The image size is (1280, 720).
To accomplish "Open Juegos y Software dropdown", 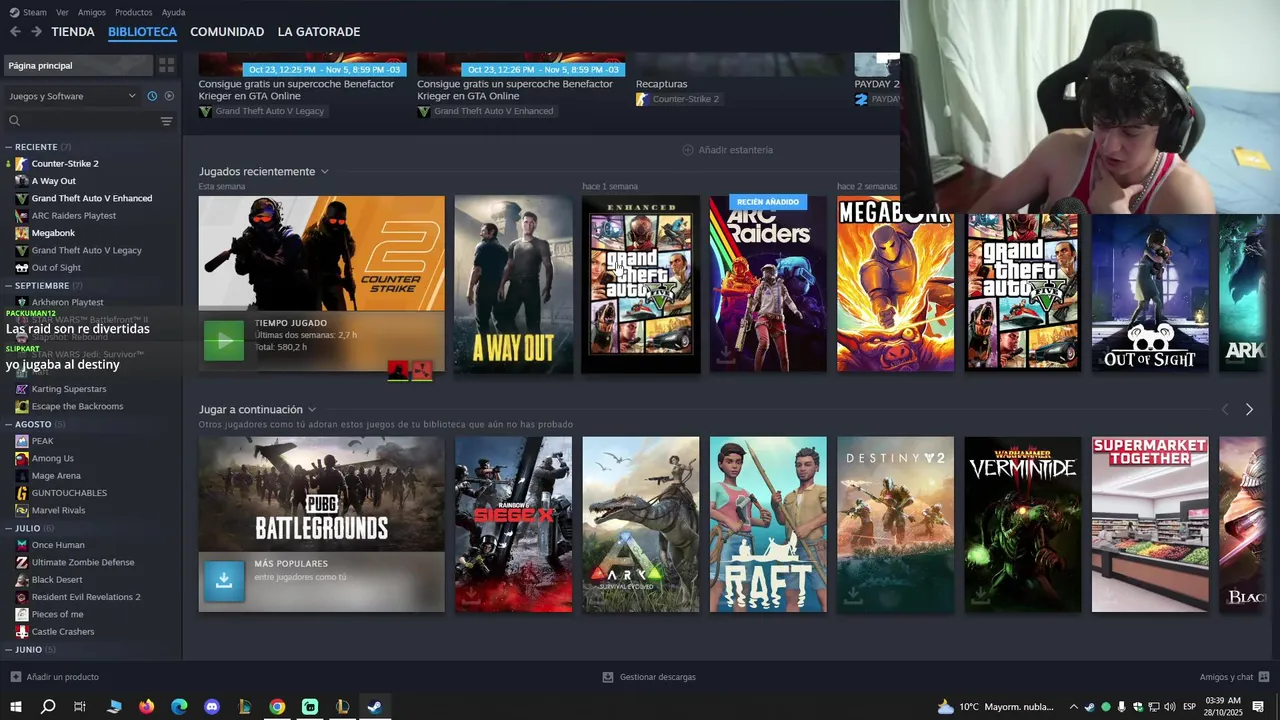I will [72, 96].
